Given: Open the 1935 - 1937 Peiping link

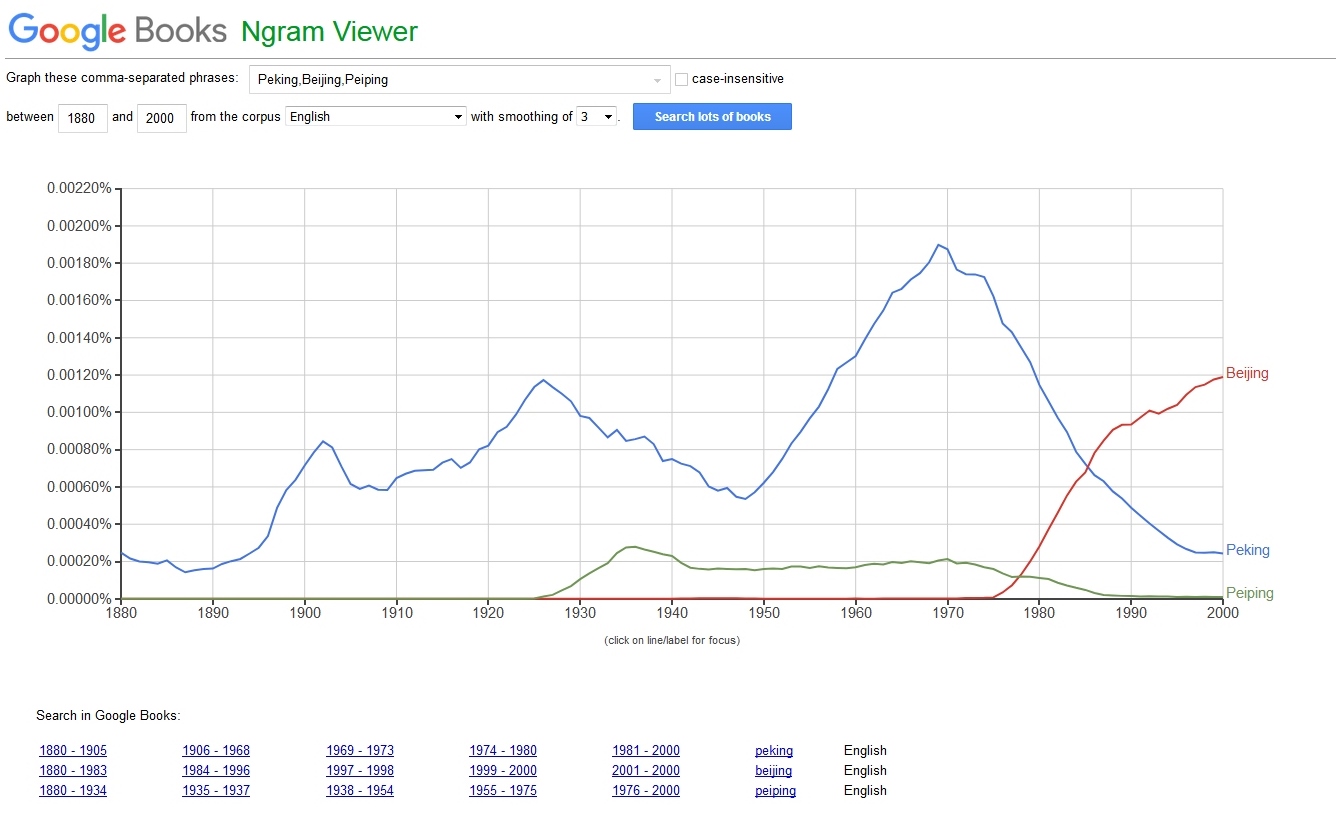Looking at the screenshot, I should click(x=216, y=791).
